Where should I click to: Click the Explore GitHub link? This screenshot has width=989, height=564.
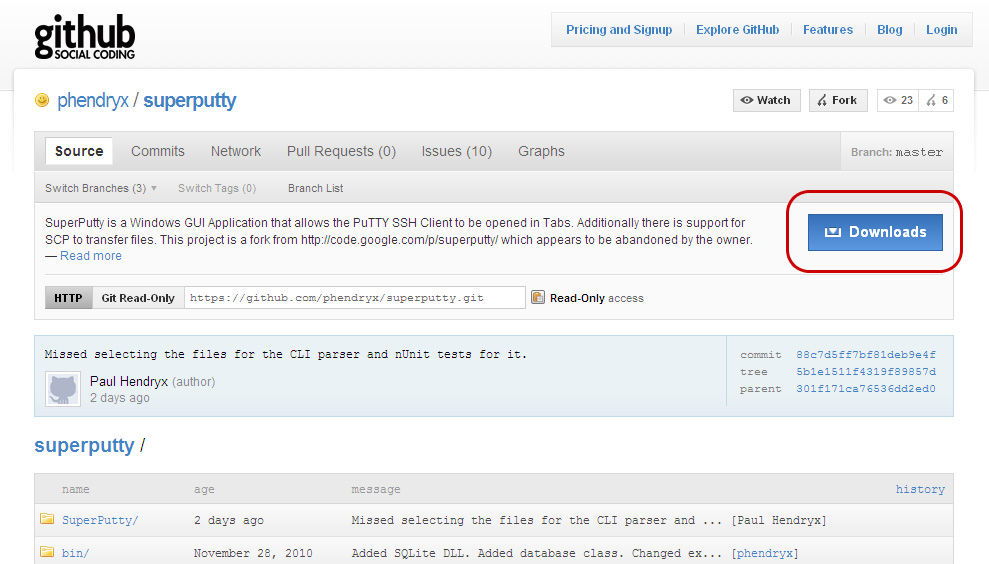[737, 30]
